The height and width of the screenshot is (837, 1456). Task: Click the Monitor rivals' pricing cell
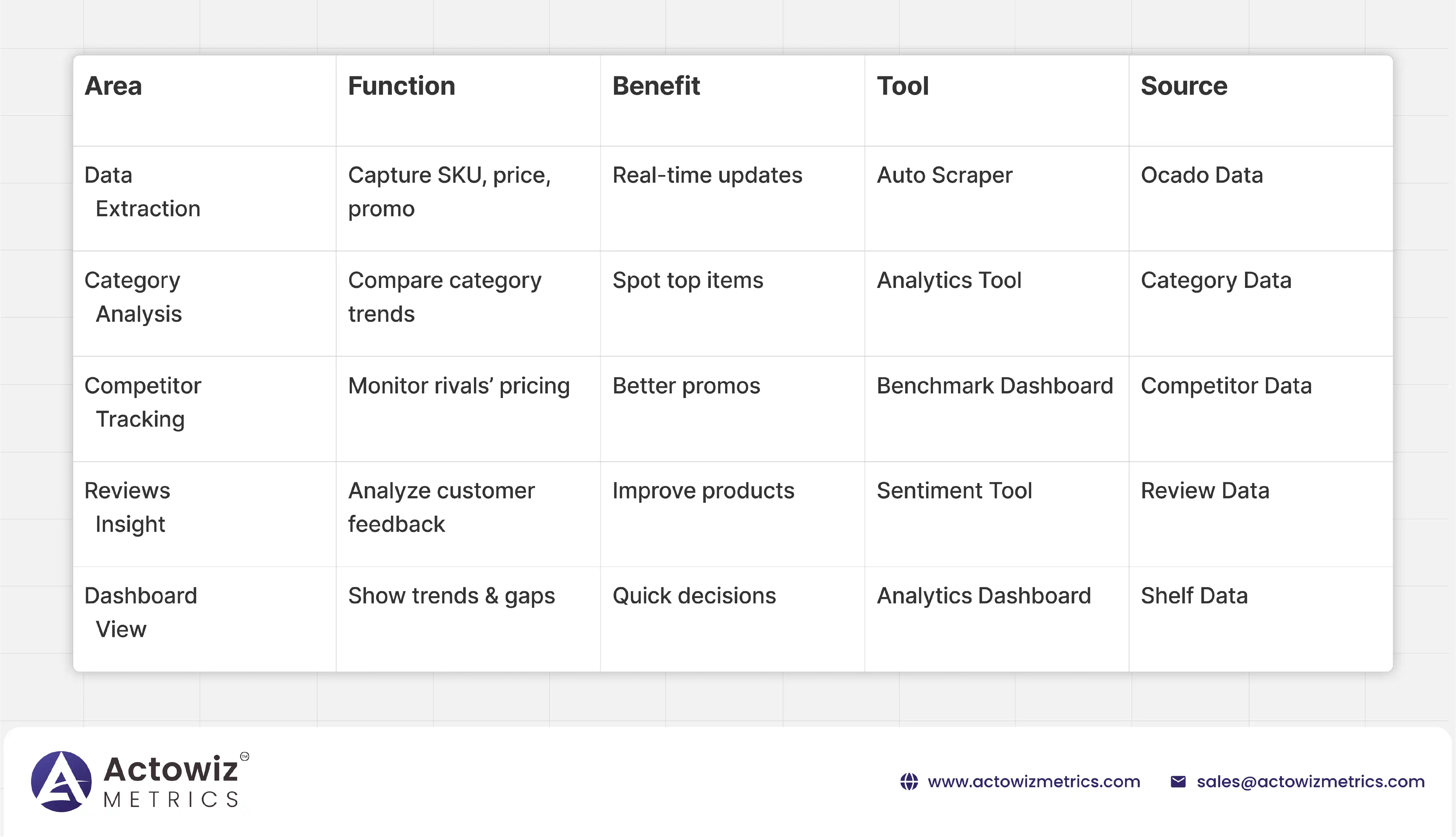pyautogui.click(x=459, y=386)
